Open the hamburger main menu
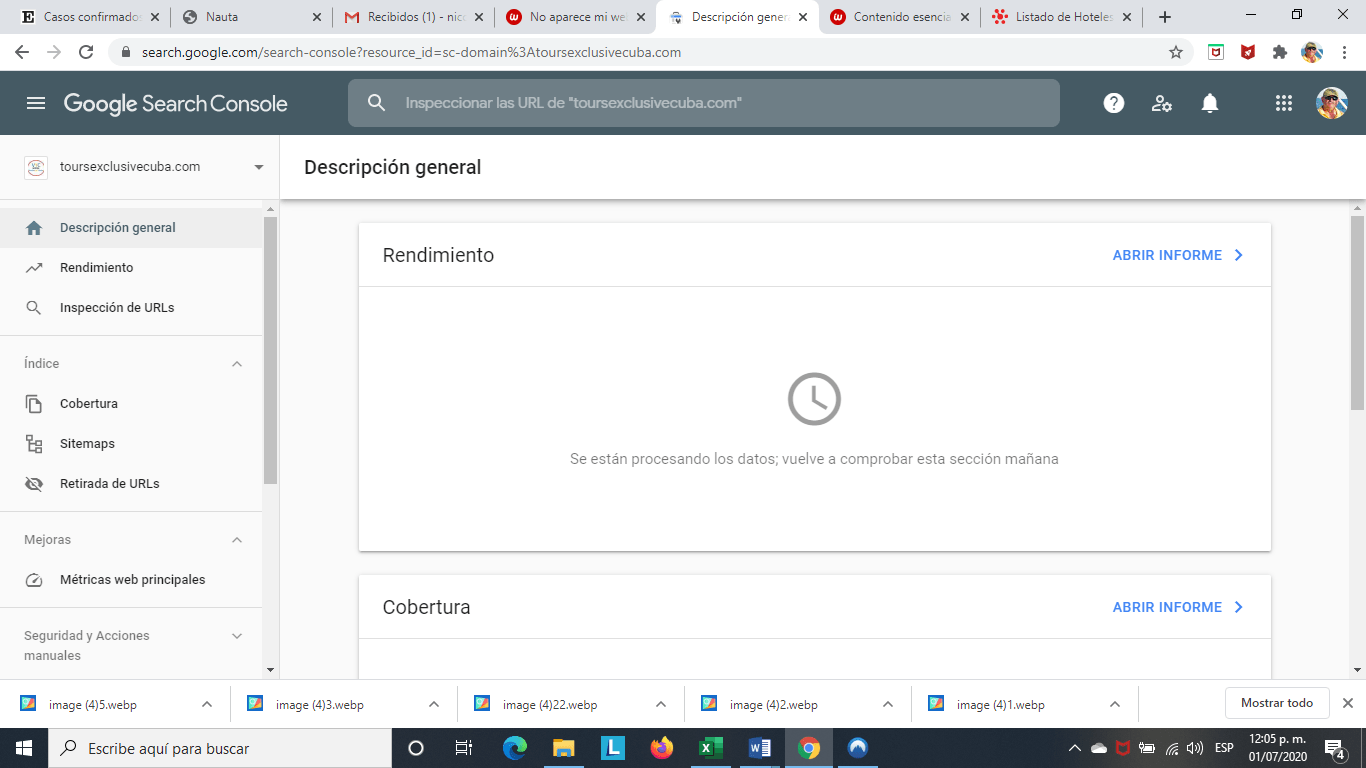Image resolution: width=1366 pixels, height=768 pixels. tap(36, 103)
